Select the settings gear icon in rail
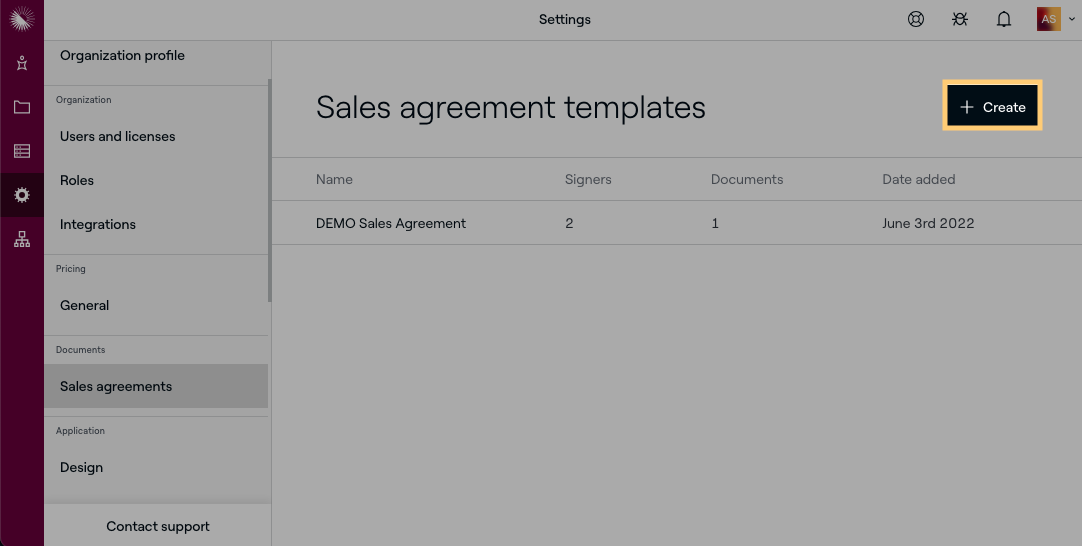 (x=22, y=195)
